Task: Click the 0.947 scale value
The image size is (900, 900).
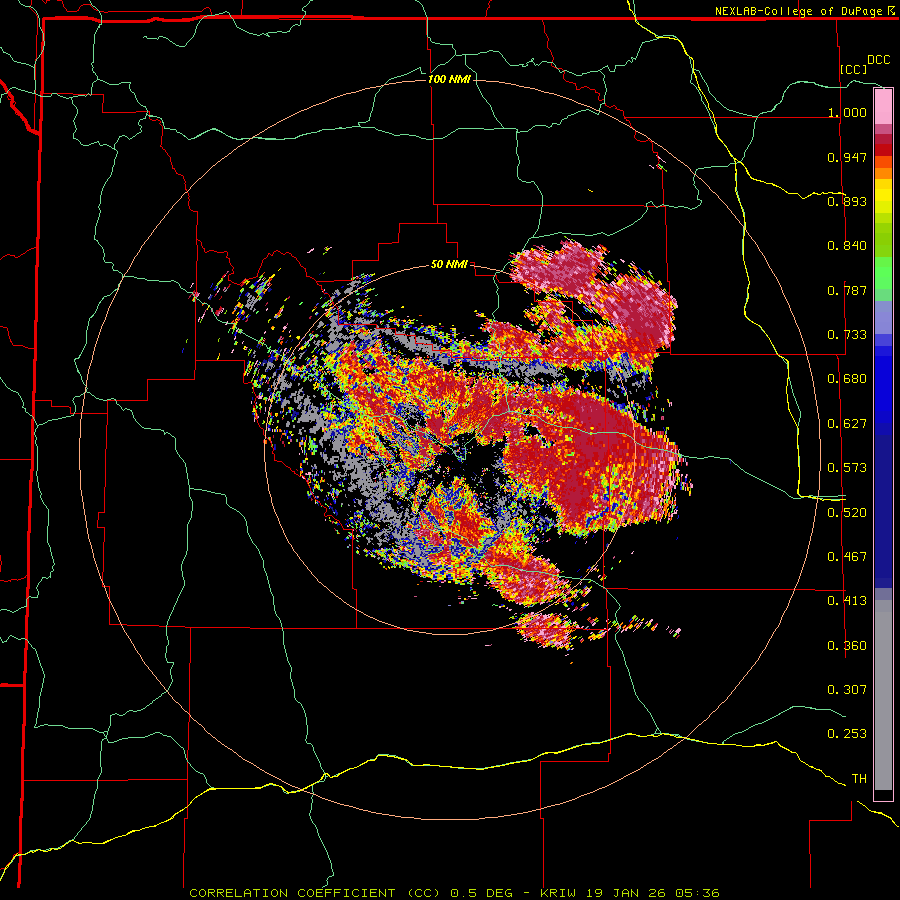Action: 847,157
